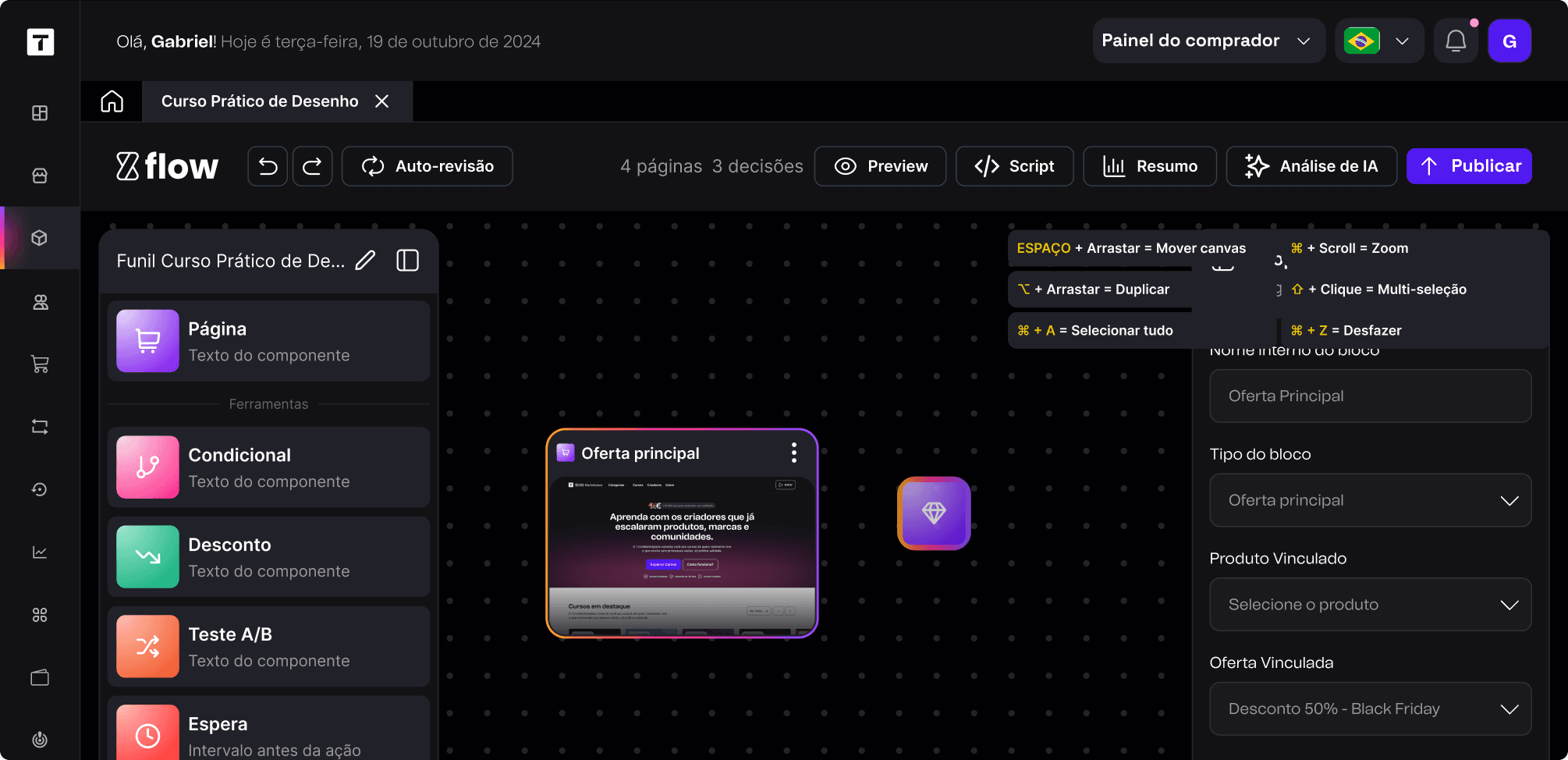Screen dimensions: 1568x760
Task: Click the members icon in sidebar
Action: [40, 302]
